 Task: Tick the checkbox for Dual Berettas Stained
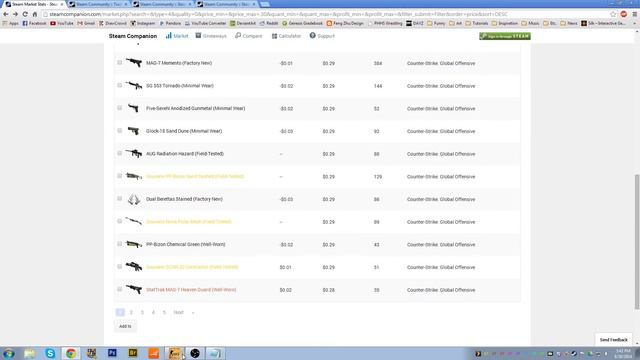coord(119,199)
